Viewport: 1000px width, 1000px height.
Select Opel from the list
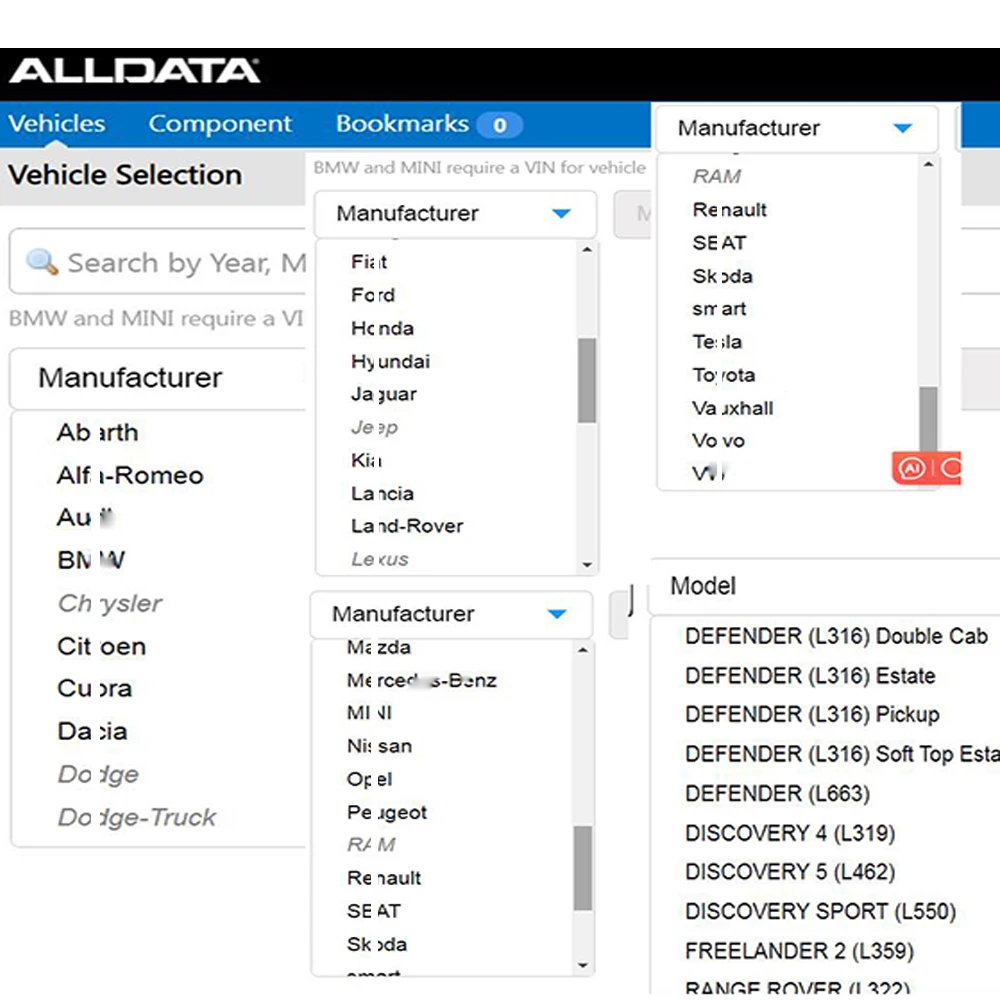point(369,779)
